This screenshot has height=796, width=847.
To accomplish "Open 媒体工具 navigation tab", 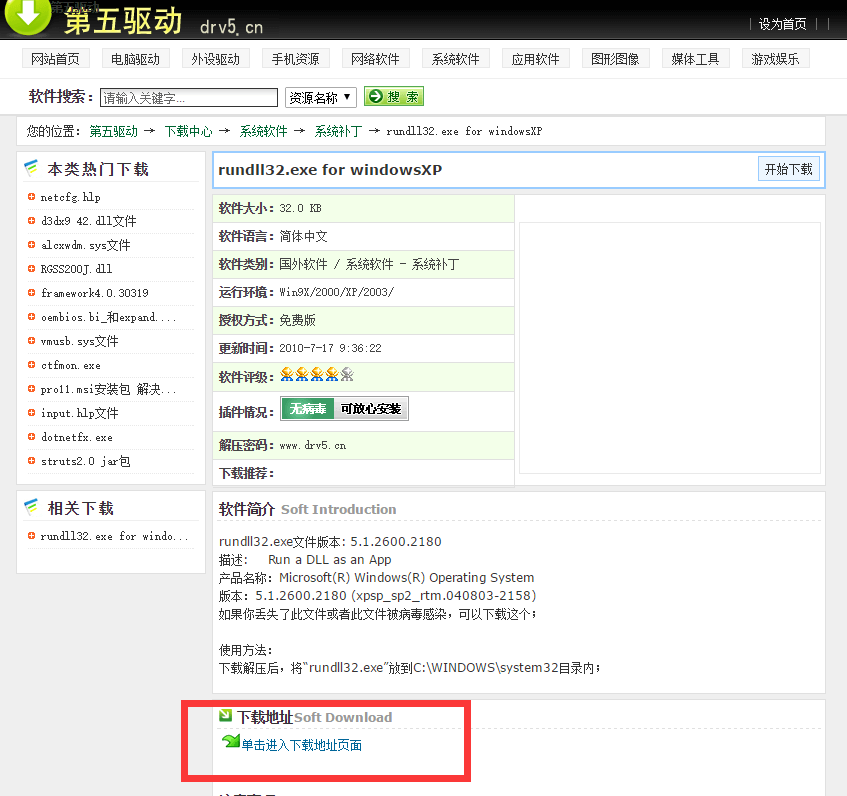I will [695, 59].
